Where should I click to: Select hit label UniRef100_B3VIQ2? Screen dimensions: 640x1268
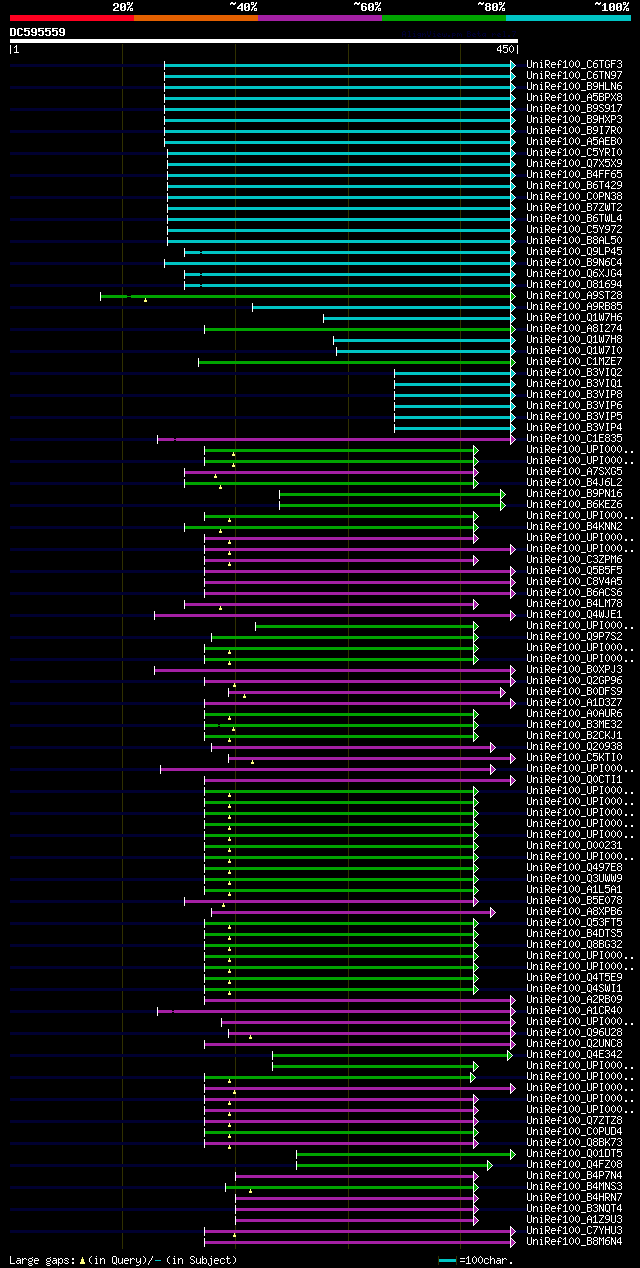click(x=574, y=373)
